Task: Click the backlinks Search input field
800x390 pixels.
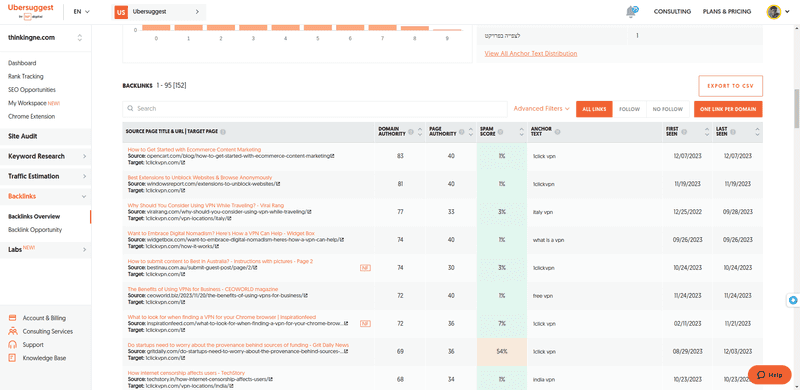Action: tap(315, 109)
